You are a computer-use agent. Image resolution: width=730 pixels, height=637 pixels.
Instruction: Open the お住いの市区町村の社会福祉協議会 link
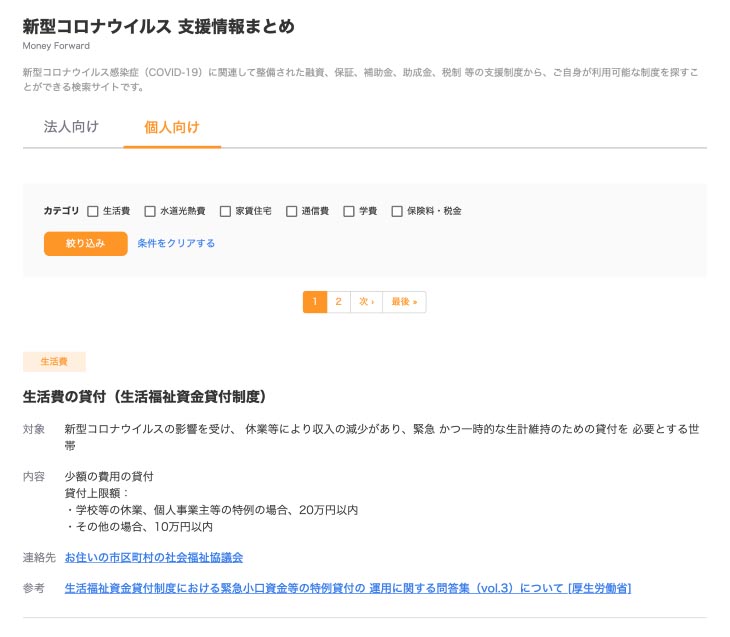click(154, 557)
